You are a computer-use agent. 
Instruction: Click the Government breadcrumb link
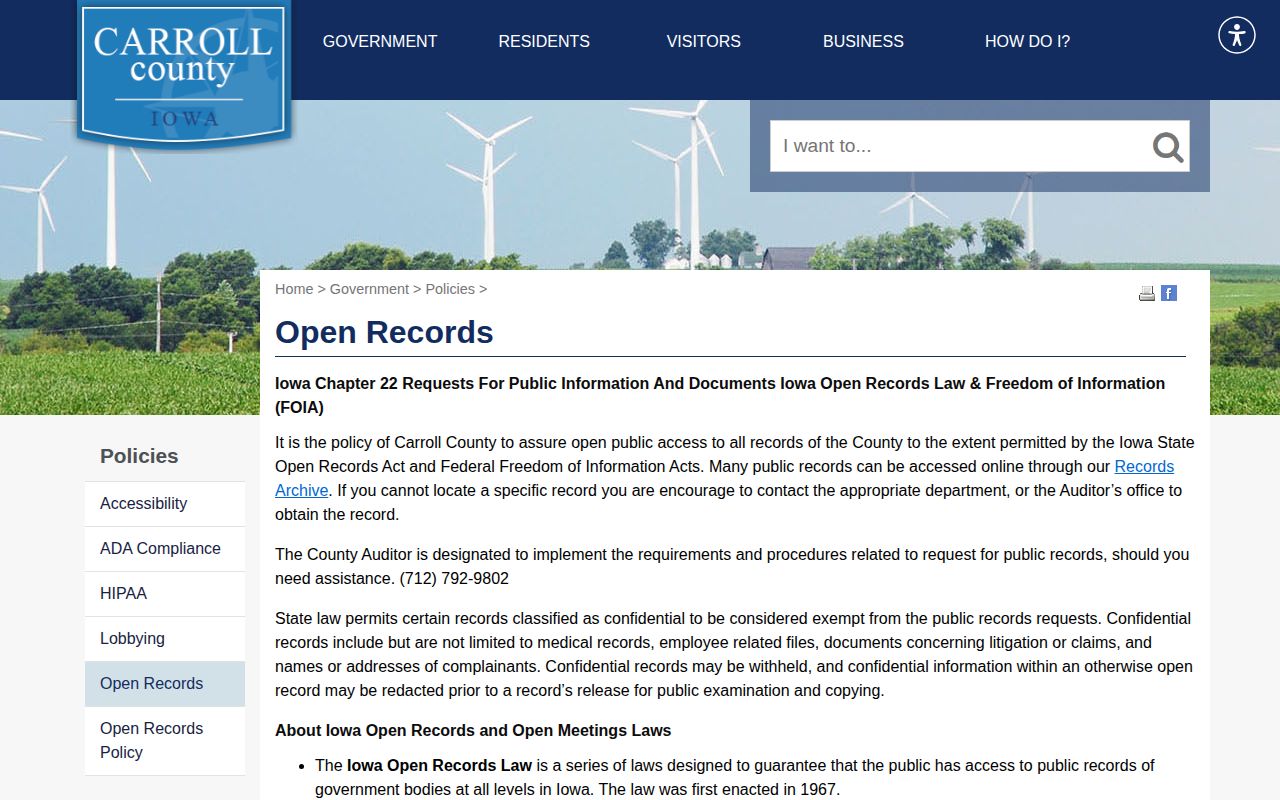coord(369,289)
